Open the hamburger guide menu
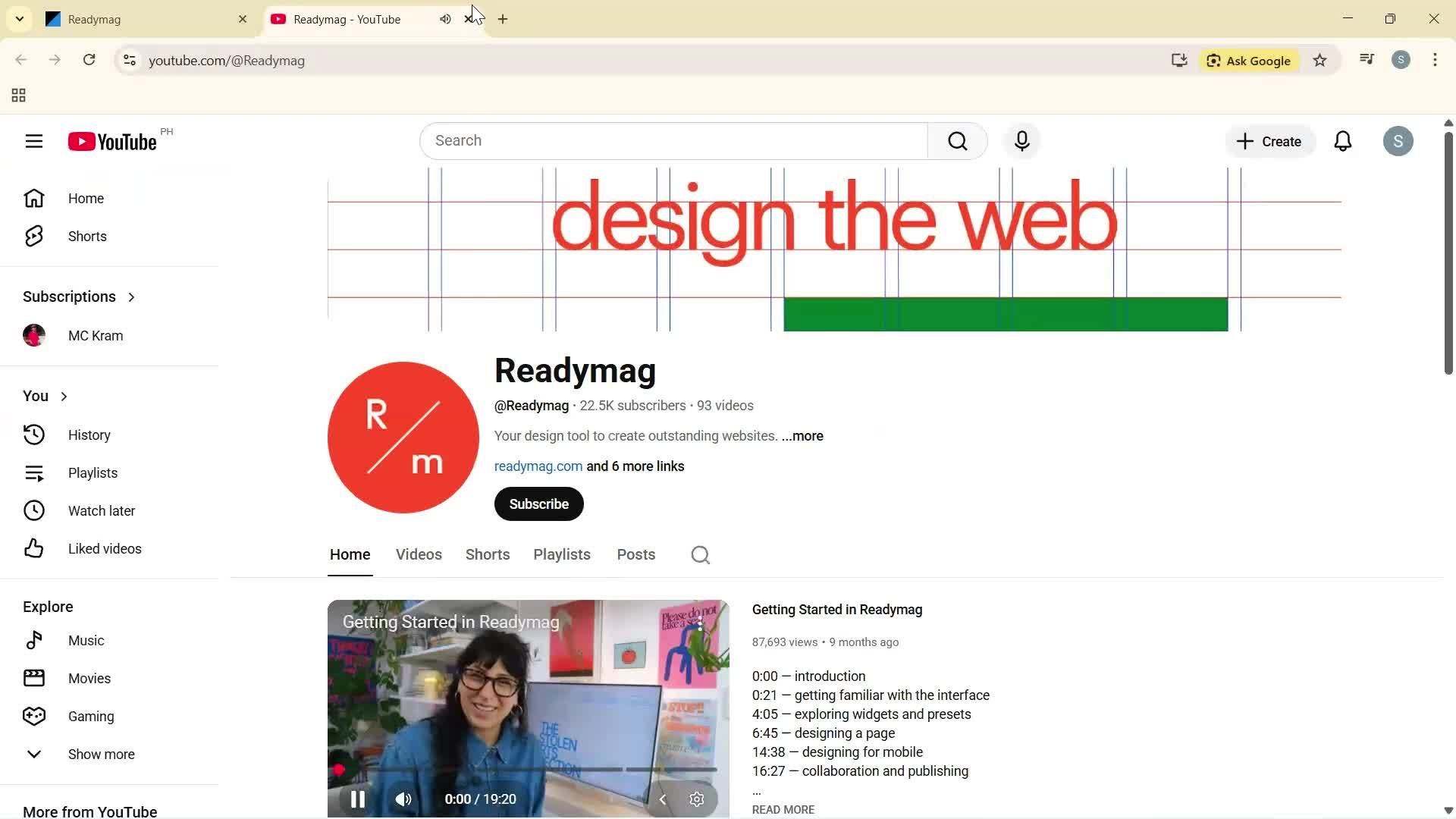The image size is (1456, 819). point(34,141)
